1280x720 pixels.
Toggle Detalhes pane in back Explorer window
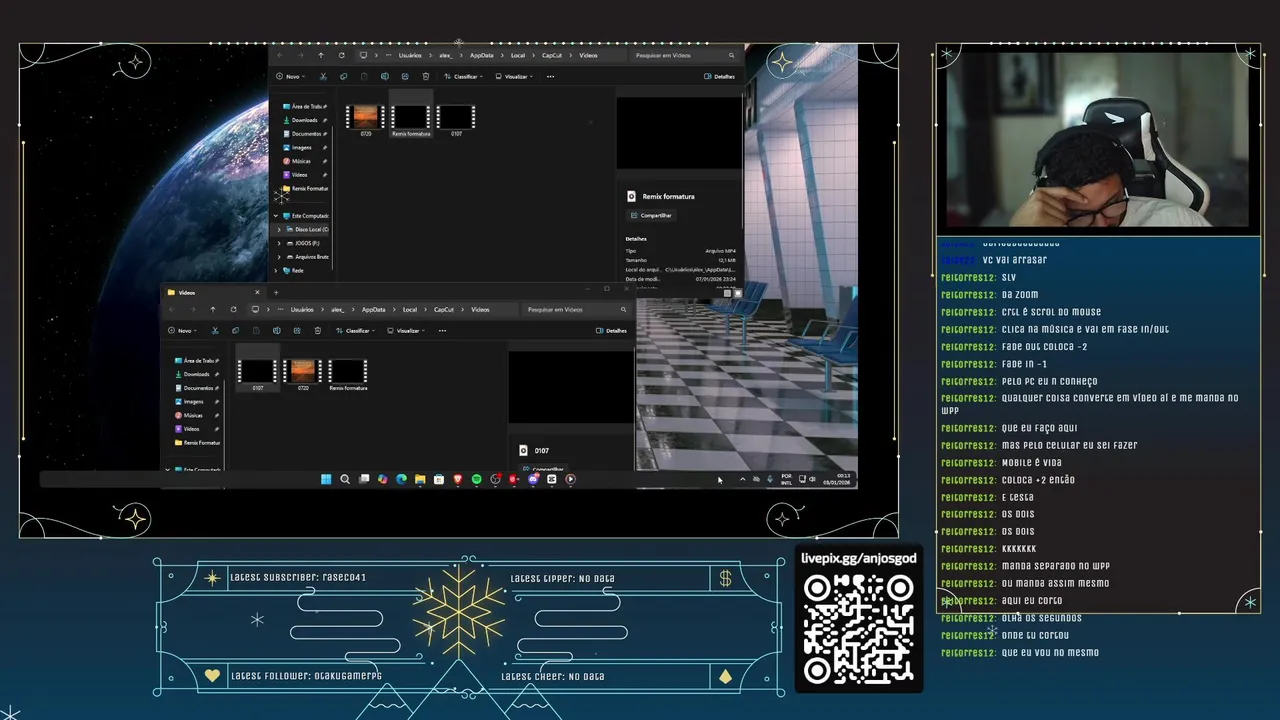pyautogui.click(x=719, y=76)
